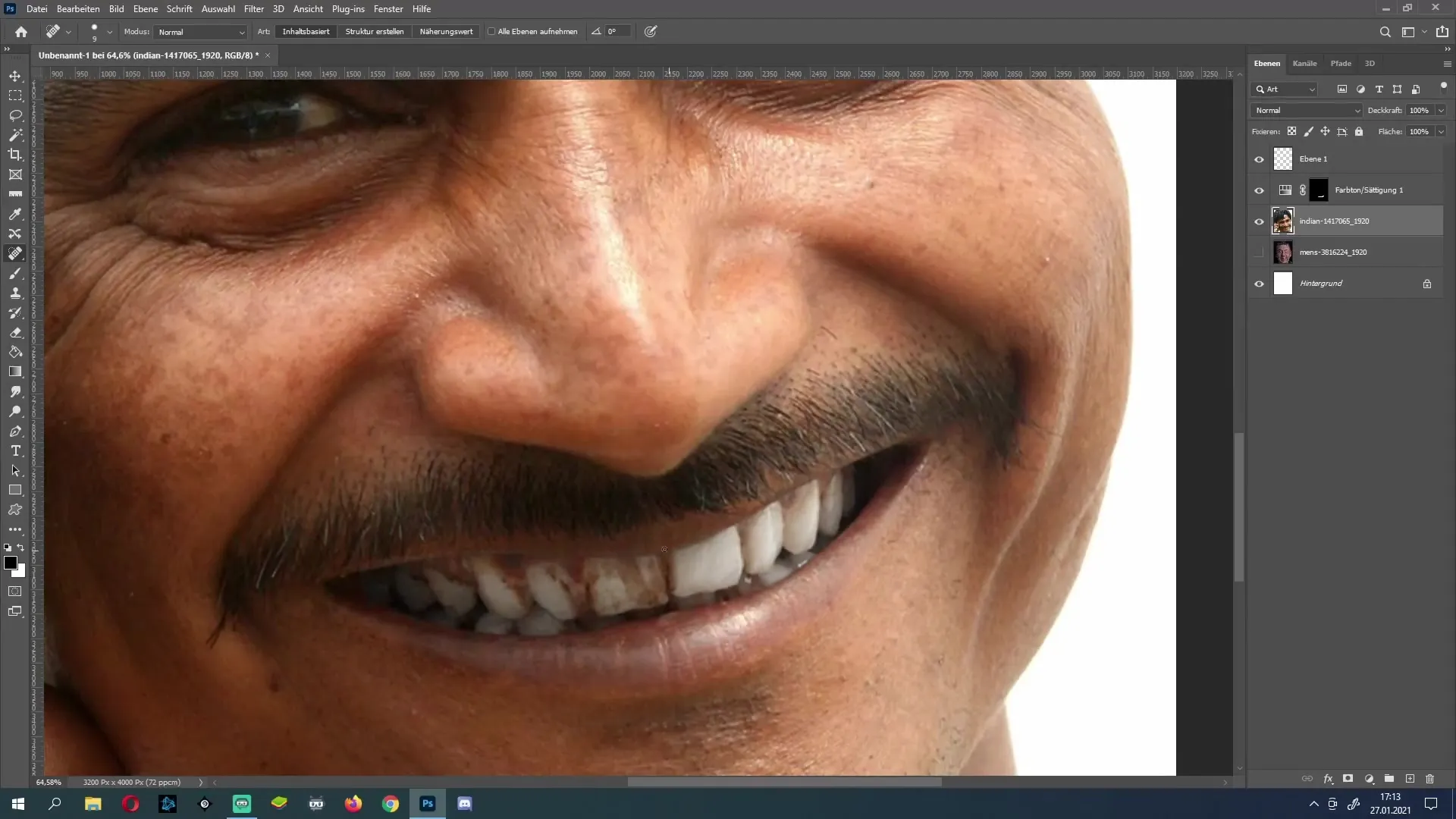
Task: Select the Text tool
Action: [x=15, y=451]
